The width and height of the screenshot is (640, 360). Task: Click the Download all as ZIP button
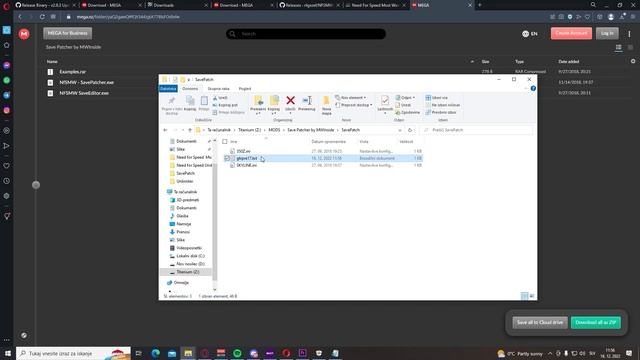click(x=596, y=322)
